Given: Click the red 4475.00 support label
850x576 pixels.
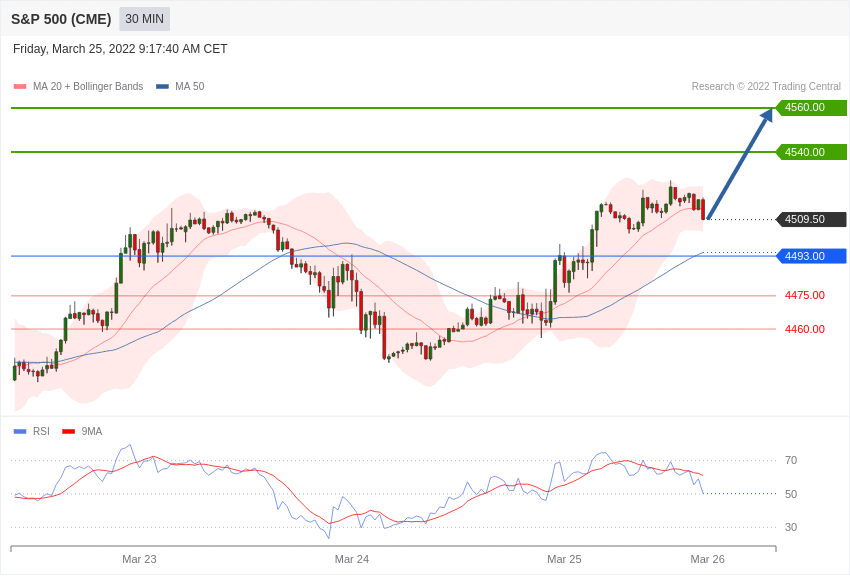Looking at the screenshot, I should click(804, 295).
